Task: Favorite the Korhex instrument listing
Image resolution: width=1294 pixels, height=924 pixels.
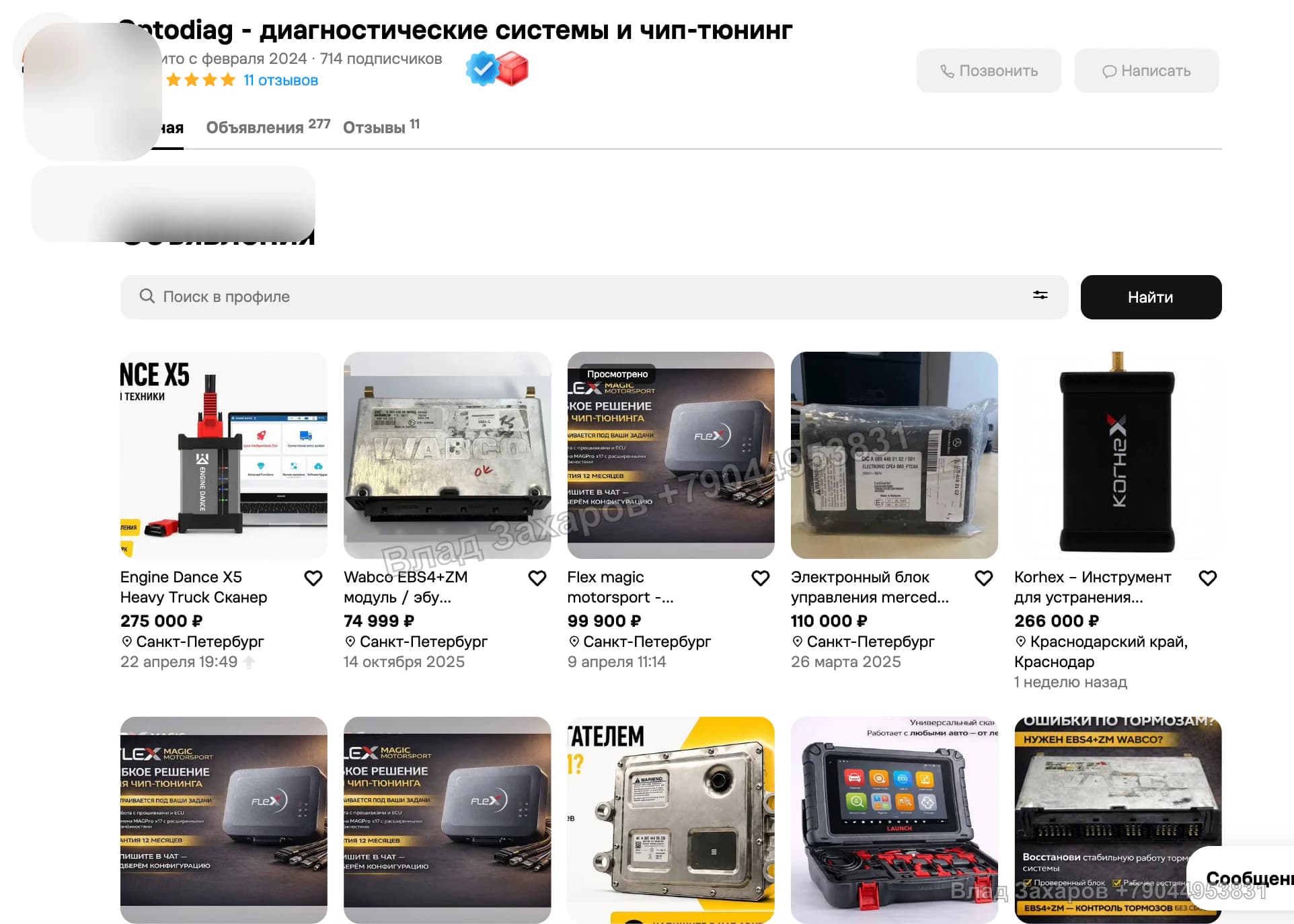Action: 1207,578
